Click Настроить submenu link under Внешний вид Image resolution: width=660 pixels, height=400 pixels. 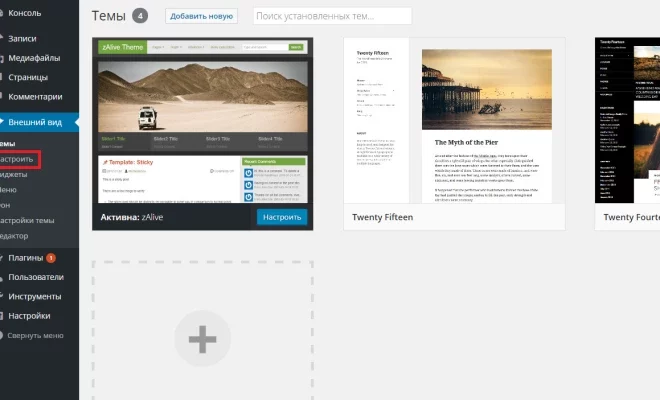[x=16, y=159]
